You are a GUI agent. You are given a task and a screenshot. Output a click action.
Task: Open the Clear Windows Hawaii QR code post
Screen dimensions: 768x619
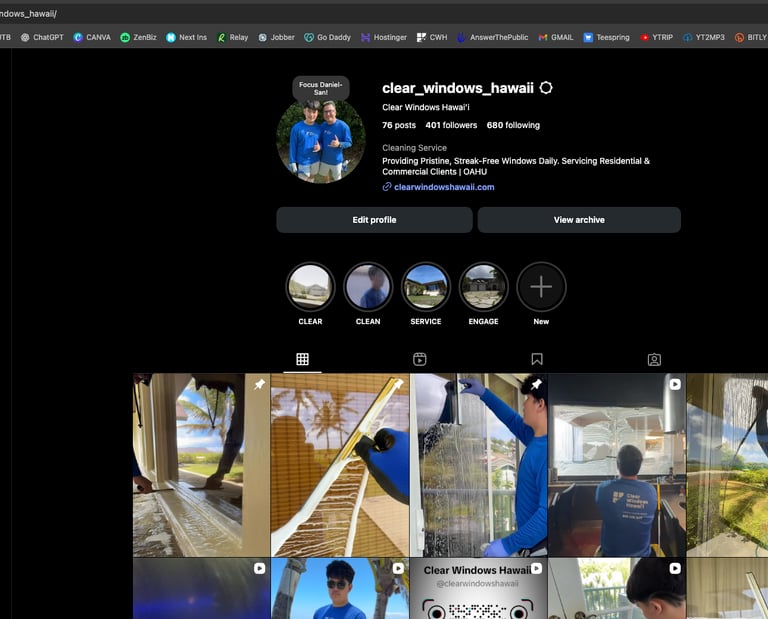[x=479, y=589]
